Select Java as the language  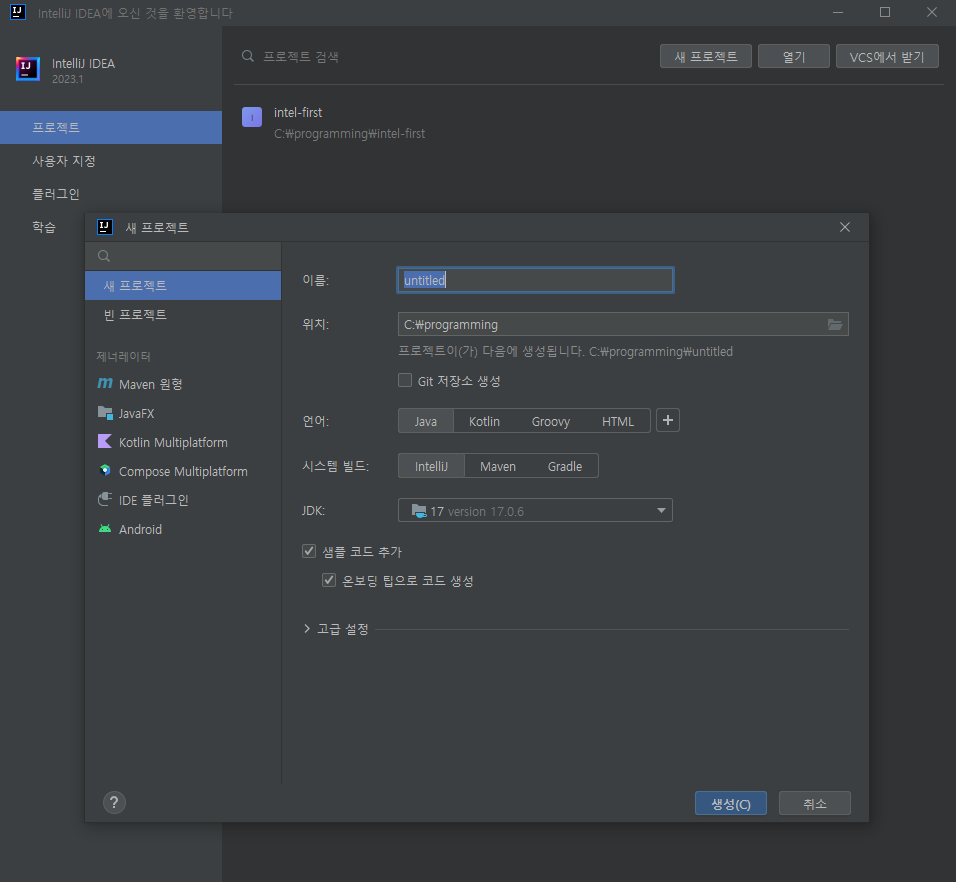(426, 421)
